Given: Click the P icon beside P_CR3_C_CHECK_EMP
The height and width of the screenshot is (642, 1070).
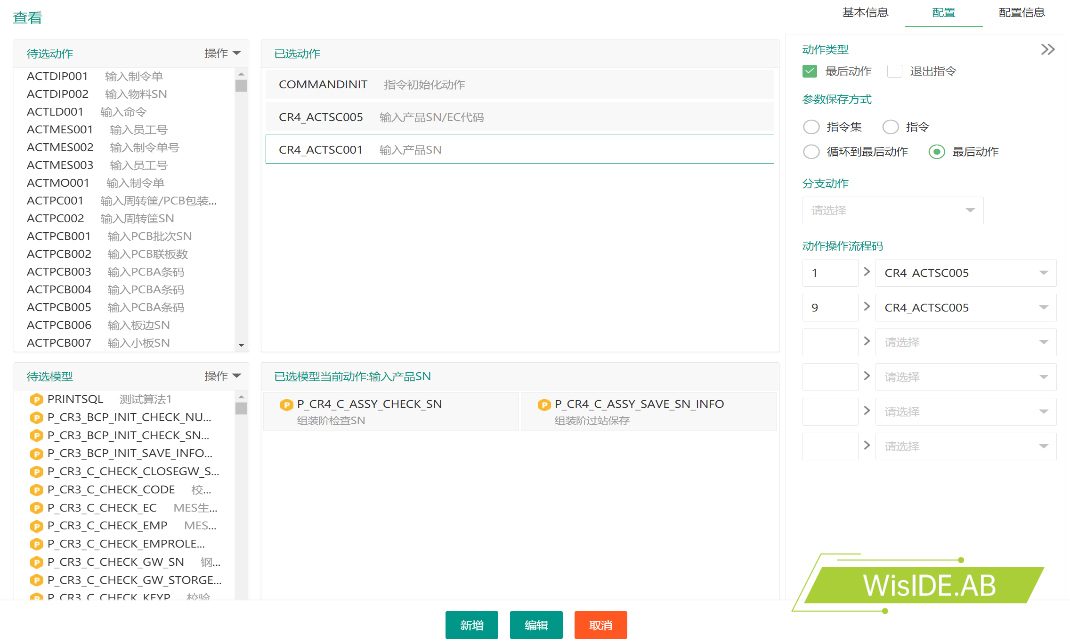Looking at the screenshot, I should (x=37, y=526).
